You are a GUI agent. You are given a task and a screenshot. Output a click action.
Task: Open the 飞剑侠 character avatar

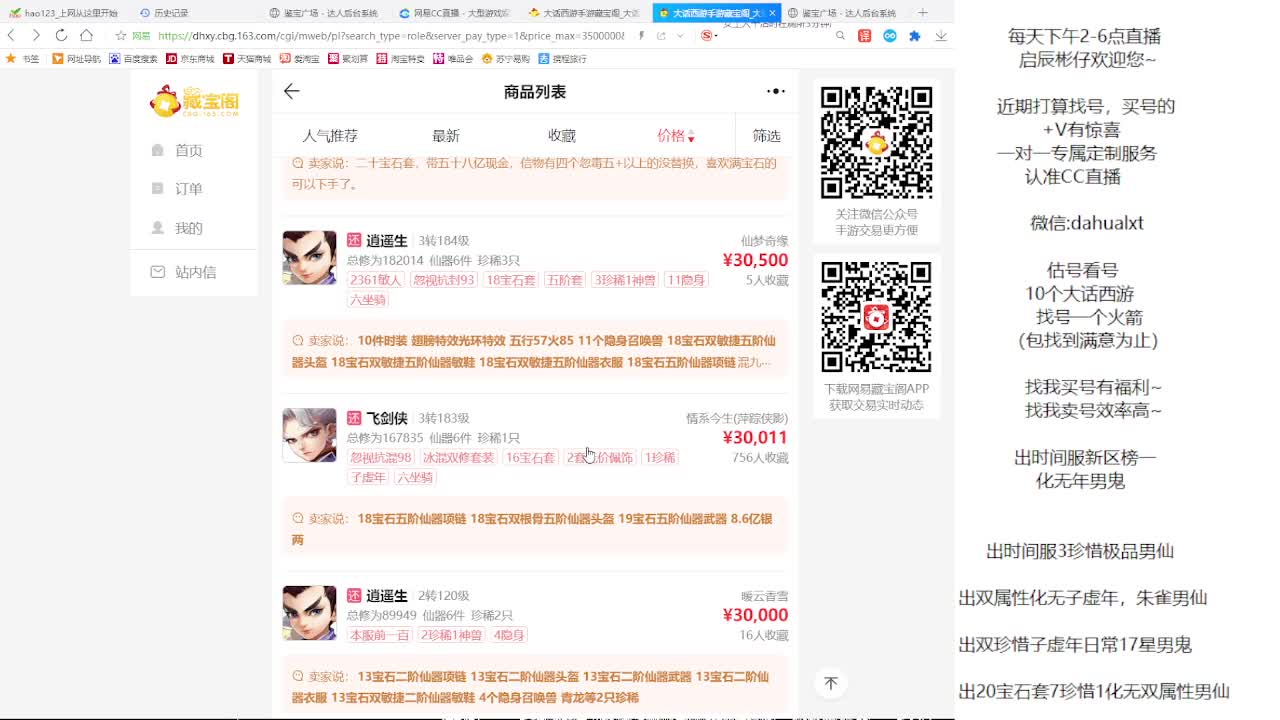click(x=309, y=435)
